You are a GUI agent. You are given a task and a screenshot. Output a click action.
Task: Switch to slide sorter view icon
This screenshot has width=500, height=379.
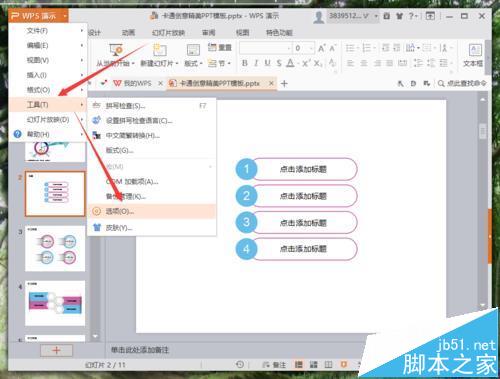coord(314,365)
